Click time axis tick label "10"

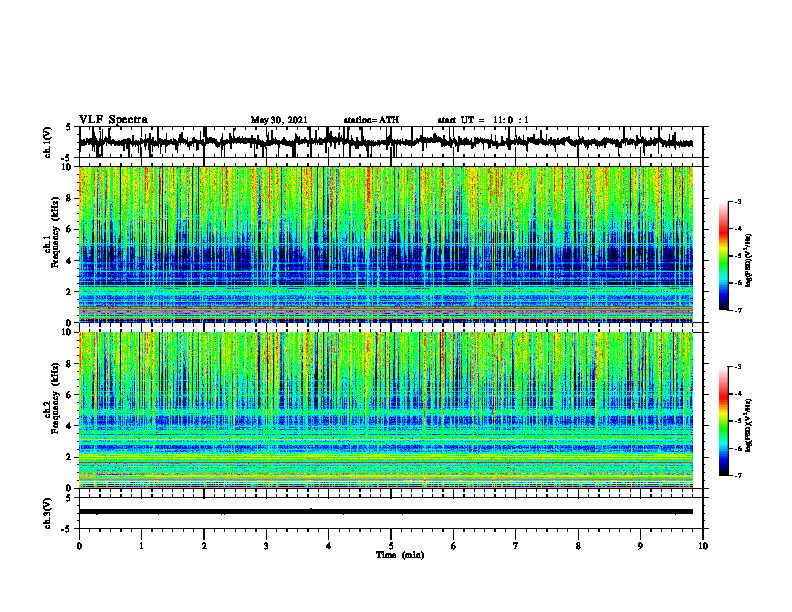tap(703, 546)
